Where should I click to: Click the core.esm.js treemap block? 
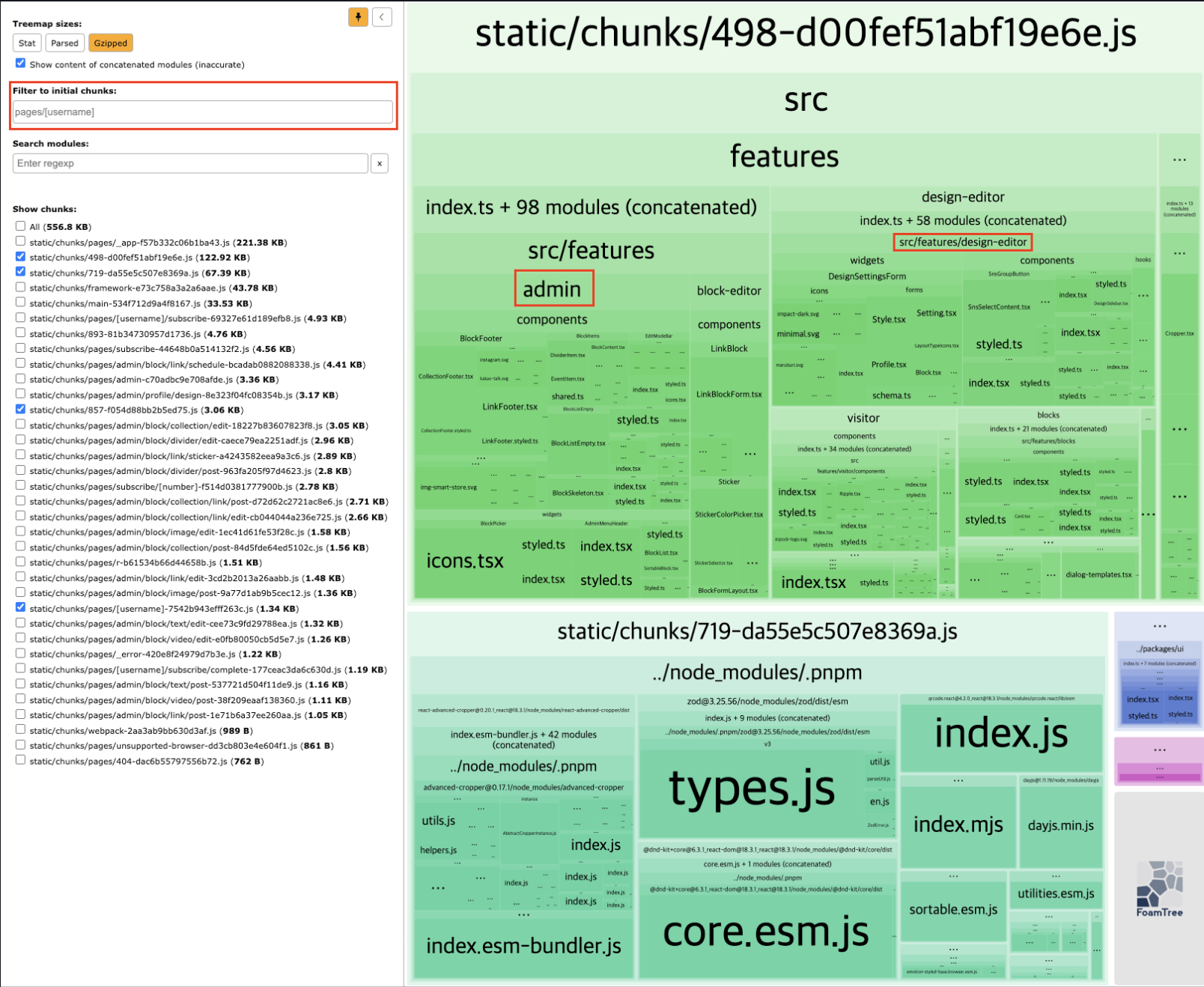click(x=765, y=932)
